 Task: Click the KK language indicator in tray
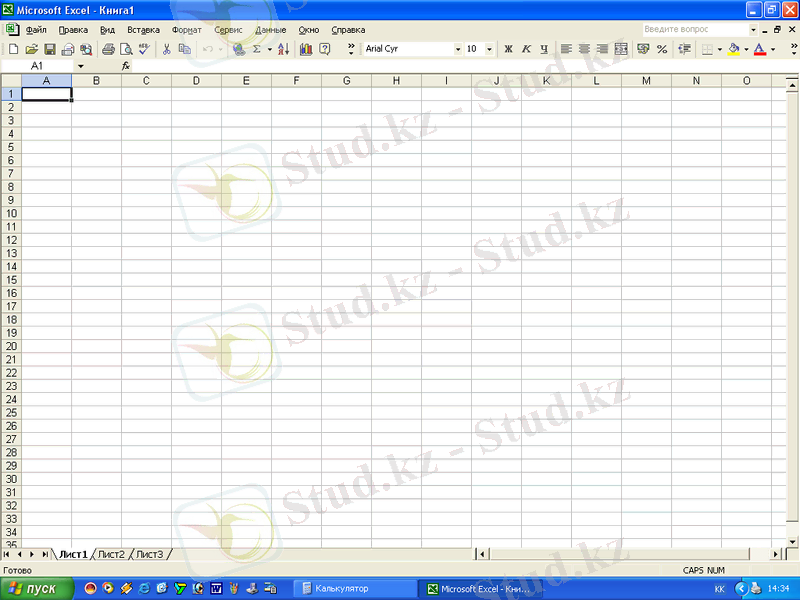click(719, 589)
